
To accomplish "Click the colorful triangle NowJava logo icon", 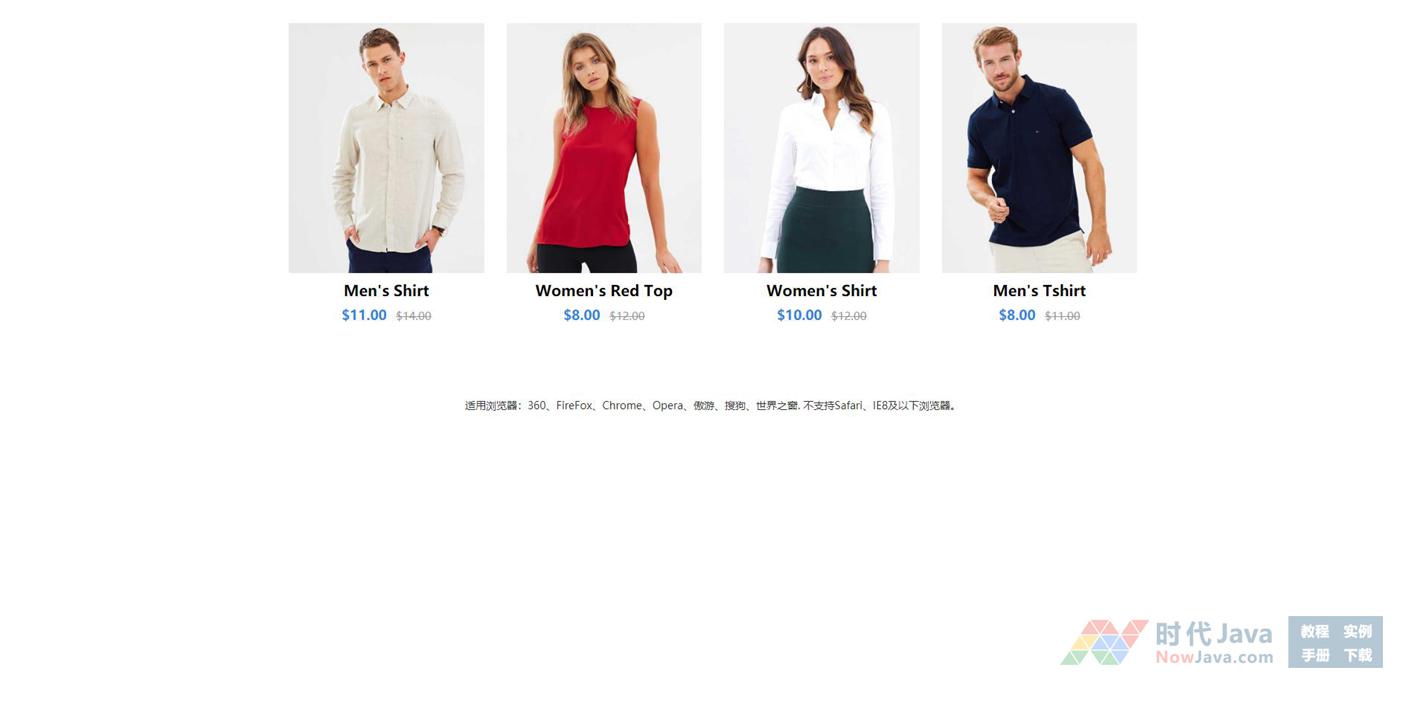I will pos(1104,642).
